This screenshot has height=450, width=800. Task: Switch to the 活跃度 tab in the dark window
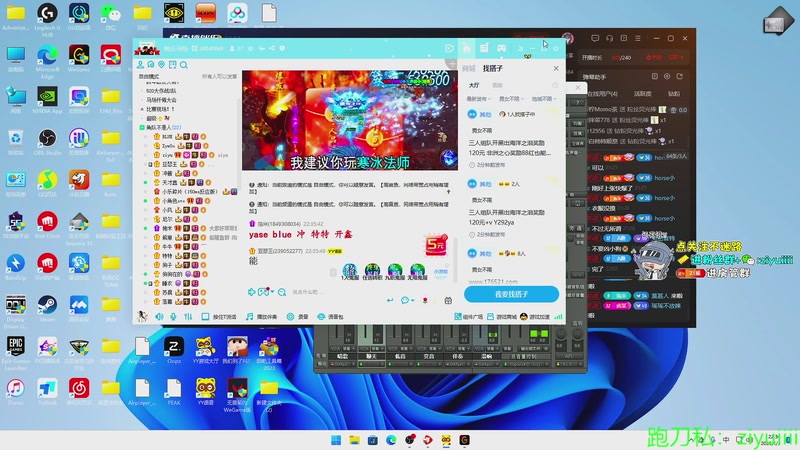pos(642,94)
